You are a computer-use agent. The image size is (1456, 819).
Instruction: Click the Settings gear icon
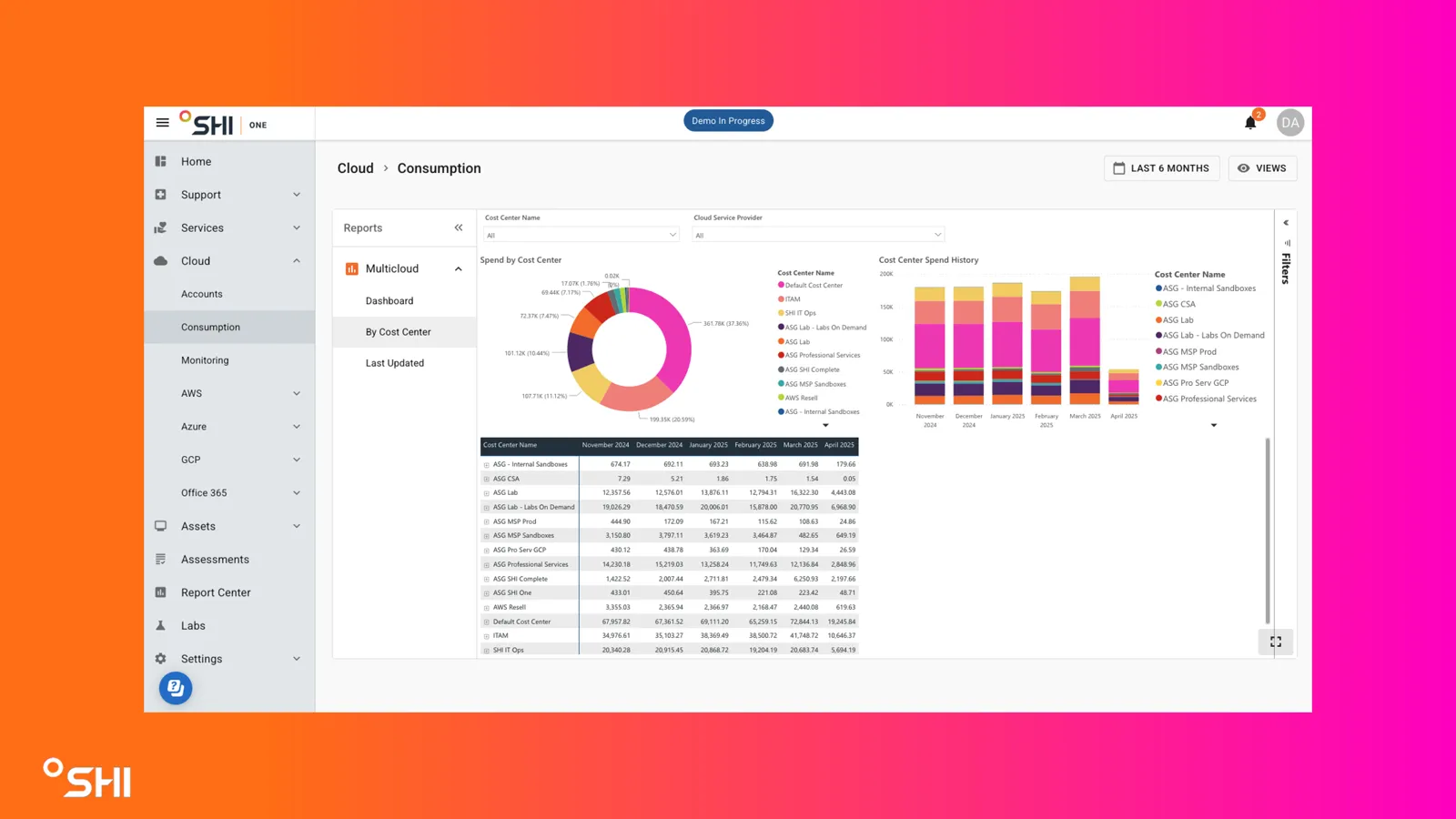161,659
